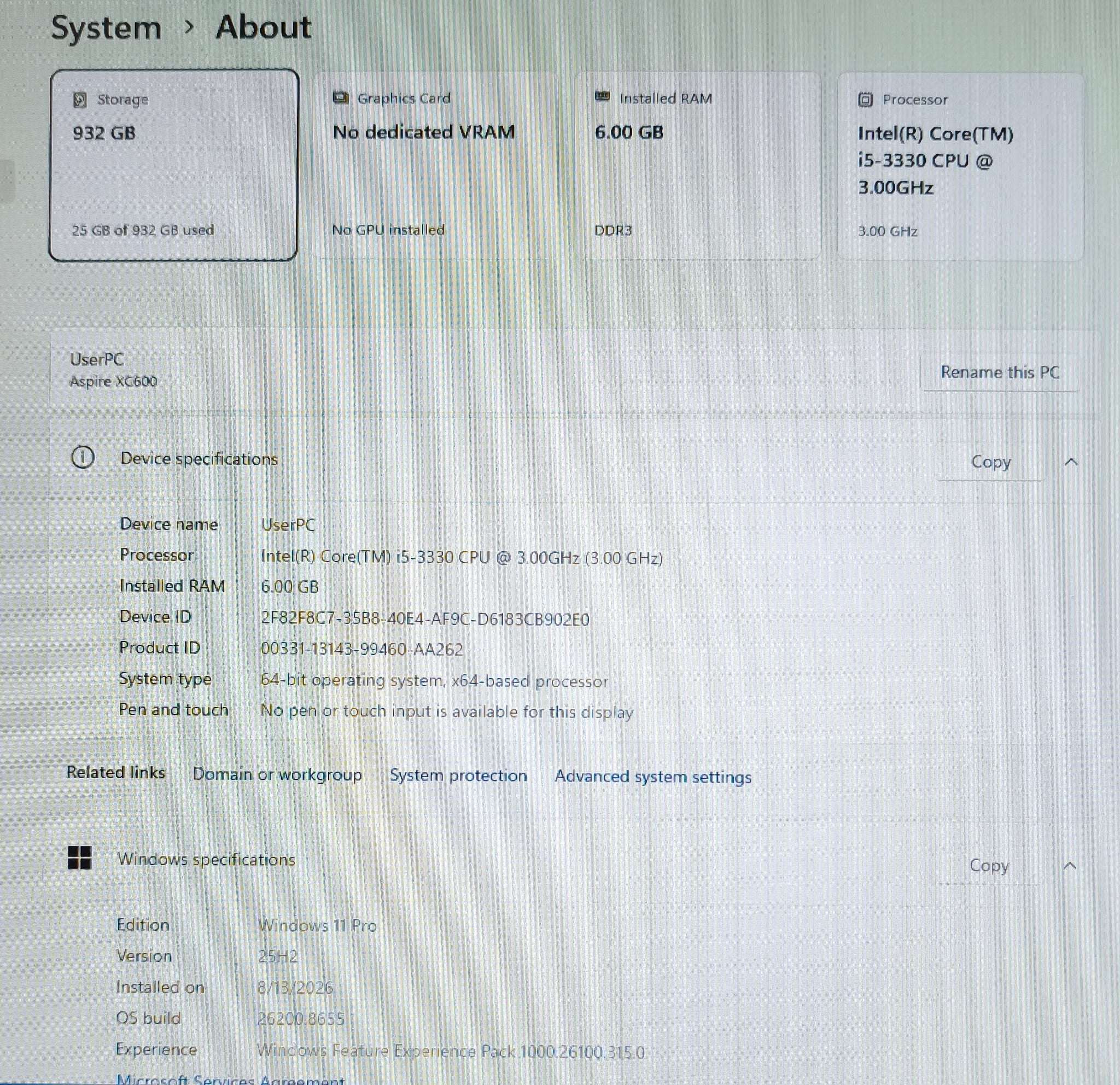Select the Storage 932 GB card

click(174, 165)
